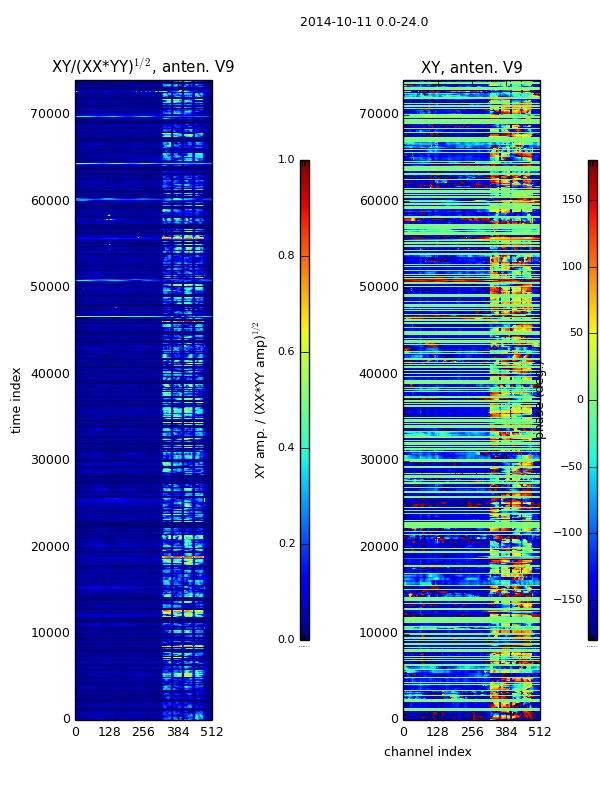600x800 pixels.
Task: Click the 1.0 tick on amplitude colorbar
Action: [286, 160]
